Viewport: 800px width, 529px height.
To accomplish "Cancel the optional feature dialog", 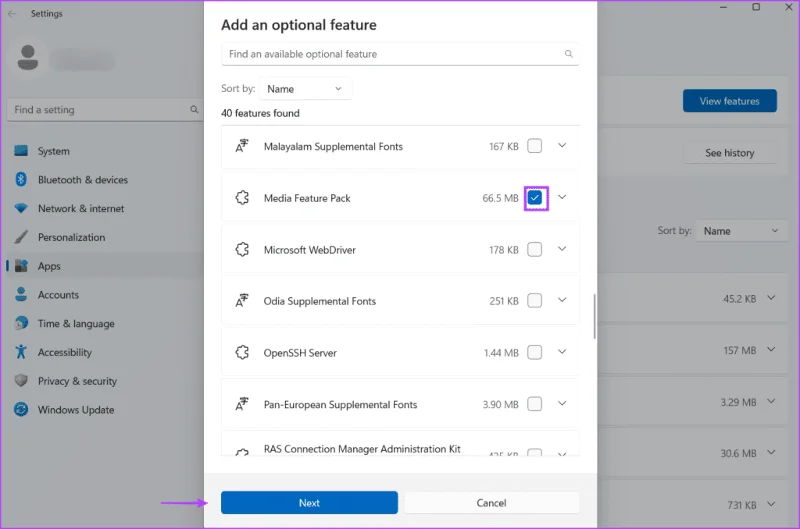I will (x=491, y=502).
